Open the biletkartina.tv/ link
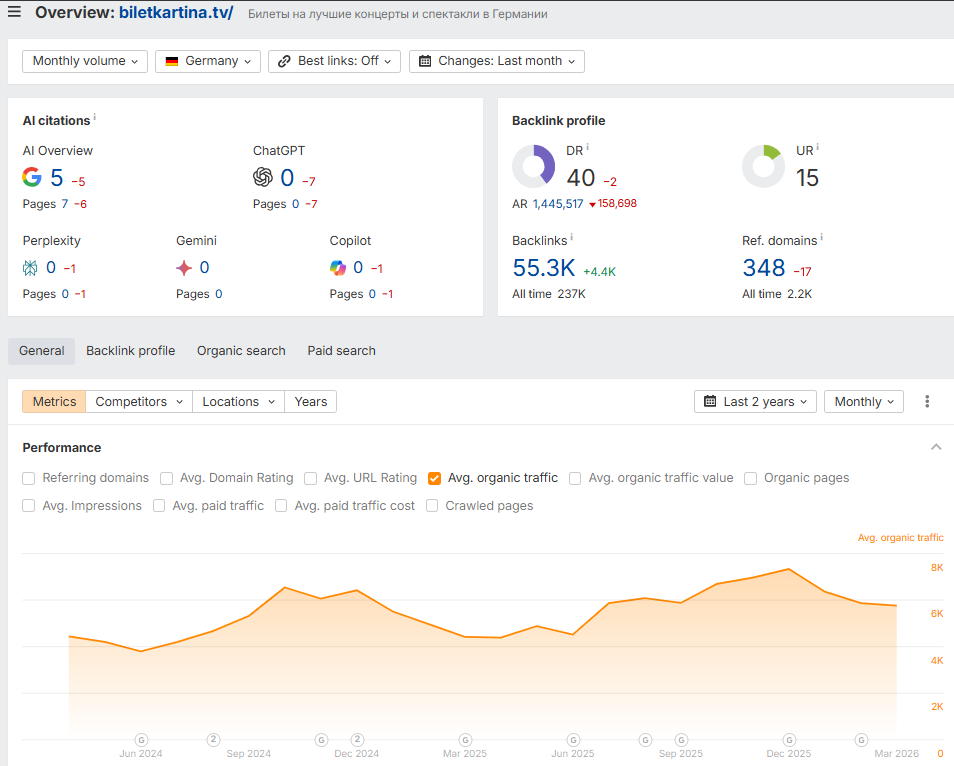 (176, 13)
